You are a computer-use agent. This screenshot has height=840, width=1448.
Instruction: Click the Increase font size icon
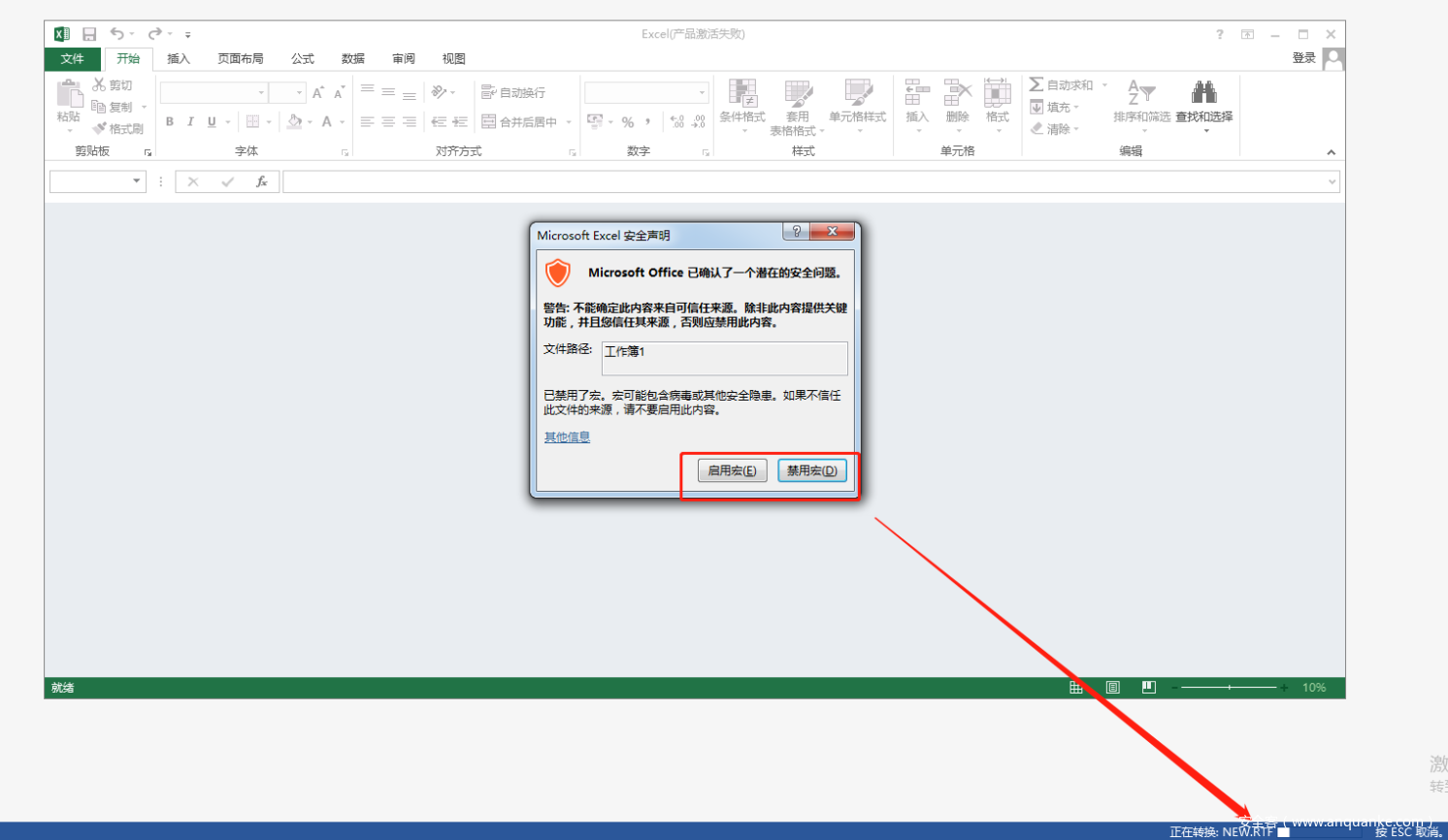point(317,92)
